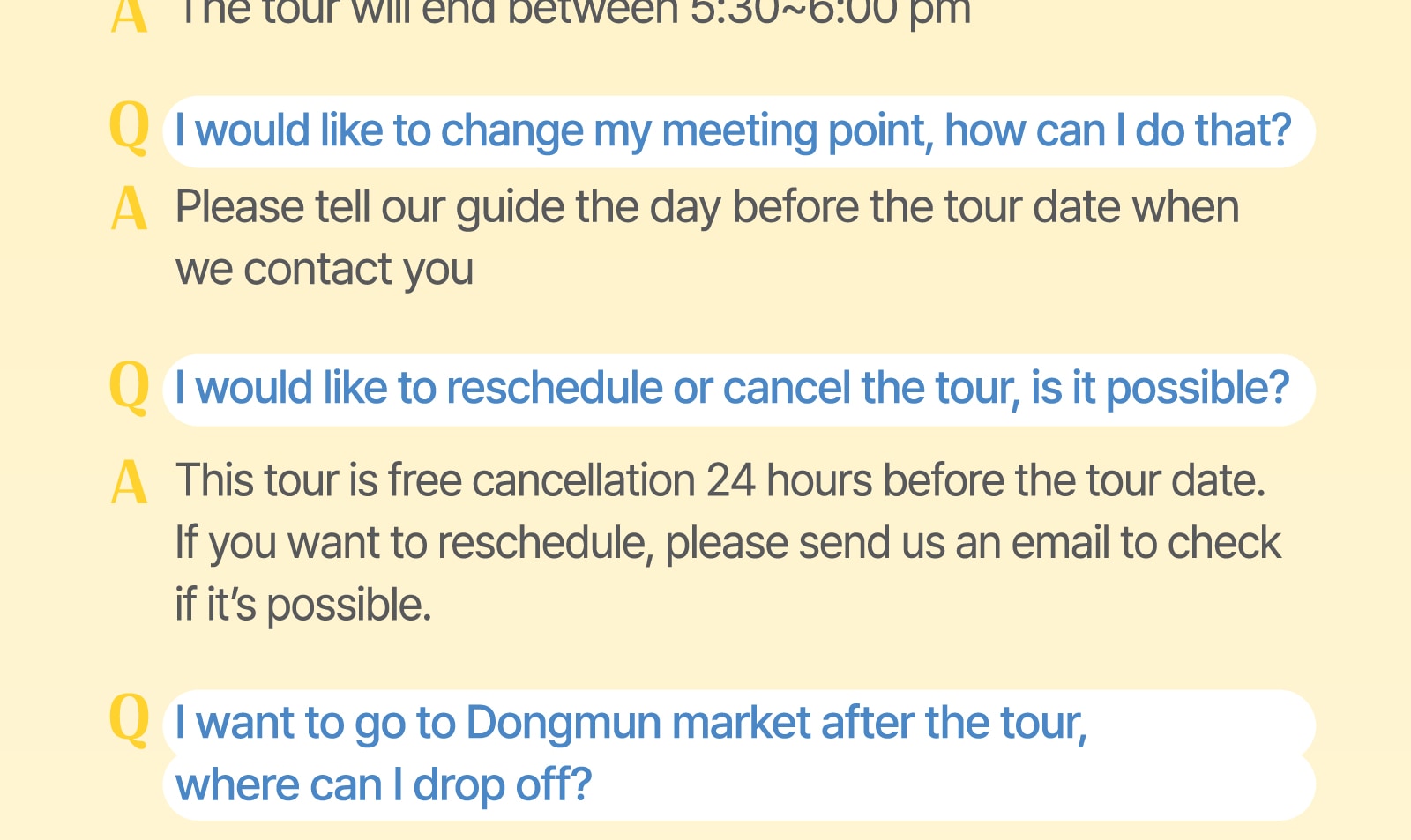1411x840 pixels.
Task: Click the Q icon beside meeting point question
Action: click(130, 127)
